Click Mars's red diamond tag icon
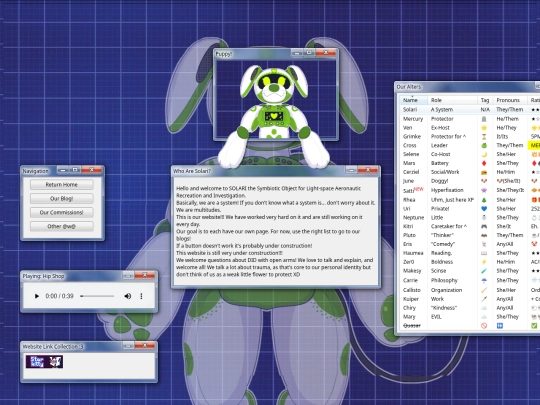 (484, 163)
